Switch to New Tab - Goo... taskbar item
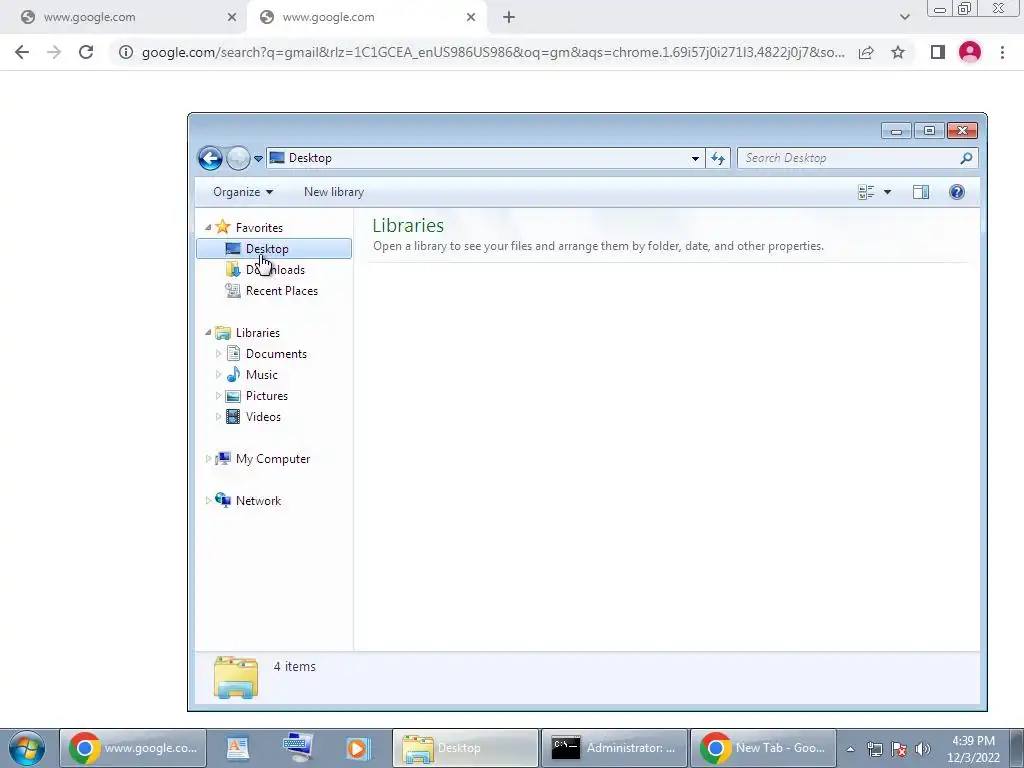The height and width of the screenshot is (768, 1024). point(763,748)
